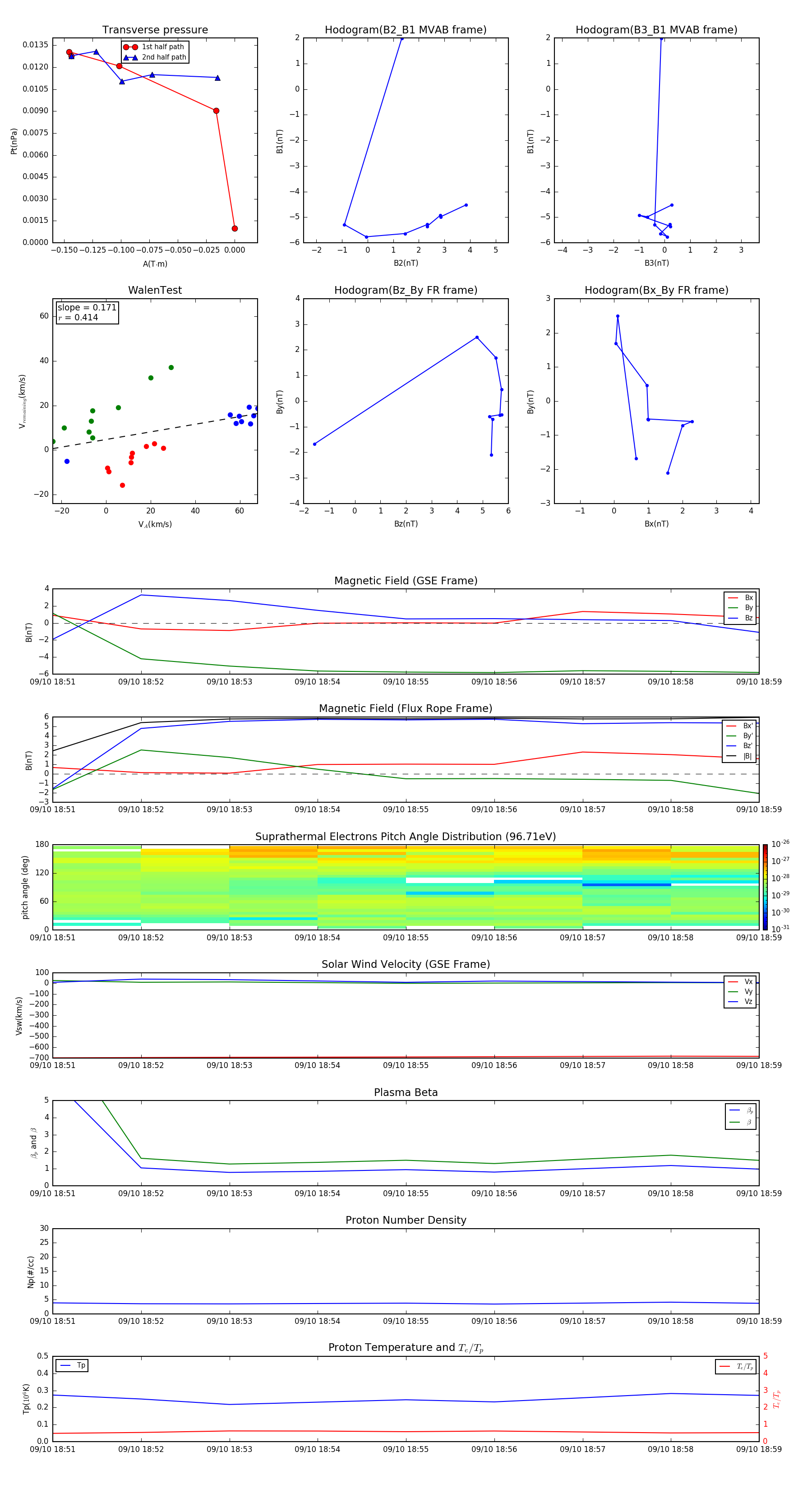
Task: Select 'Bx' in GSE magnetic field legend
Action: [x=740, y=598]
